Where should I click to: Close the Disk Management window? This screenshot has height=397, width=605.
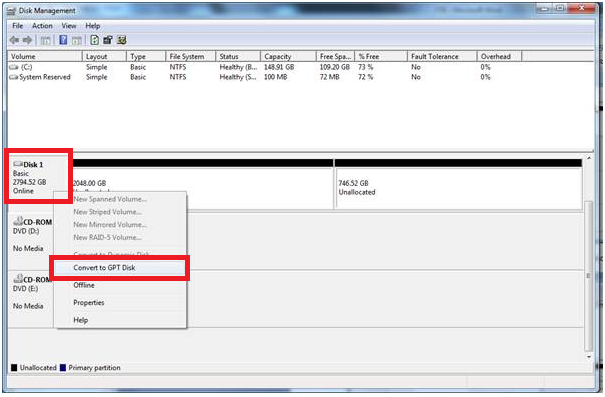[x=582, y=8]
